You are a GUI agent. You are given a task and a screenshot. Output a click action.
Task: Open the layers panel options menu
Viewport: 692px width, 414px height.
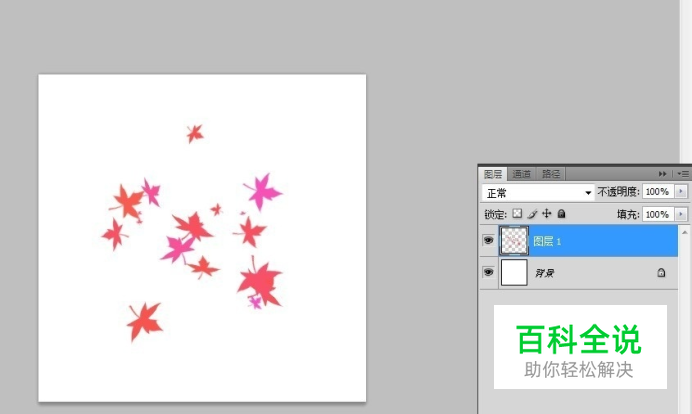(x=682, y=174)
